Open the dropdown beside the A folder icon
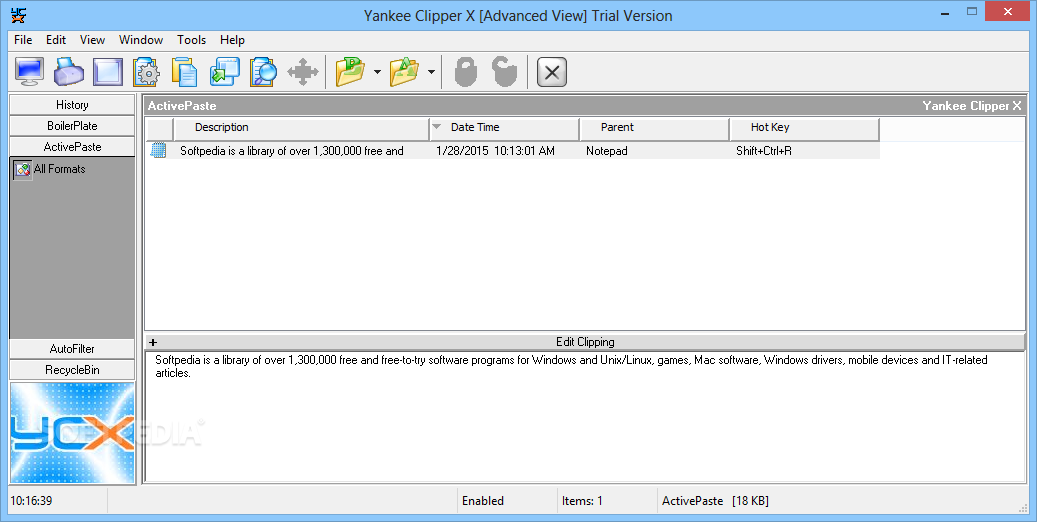The height and width of the screenshot is (522, 1037). pos(431,71)
